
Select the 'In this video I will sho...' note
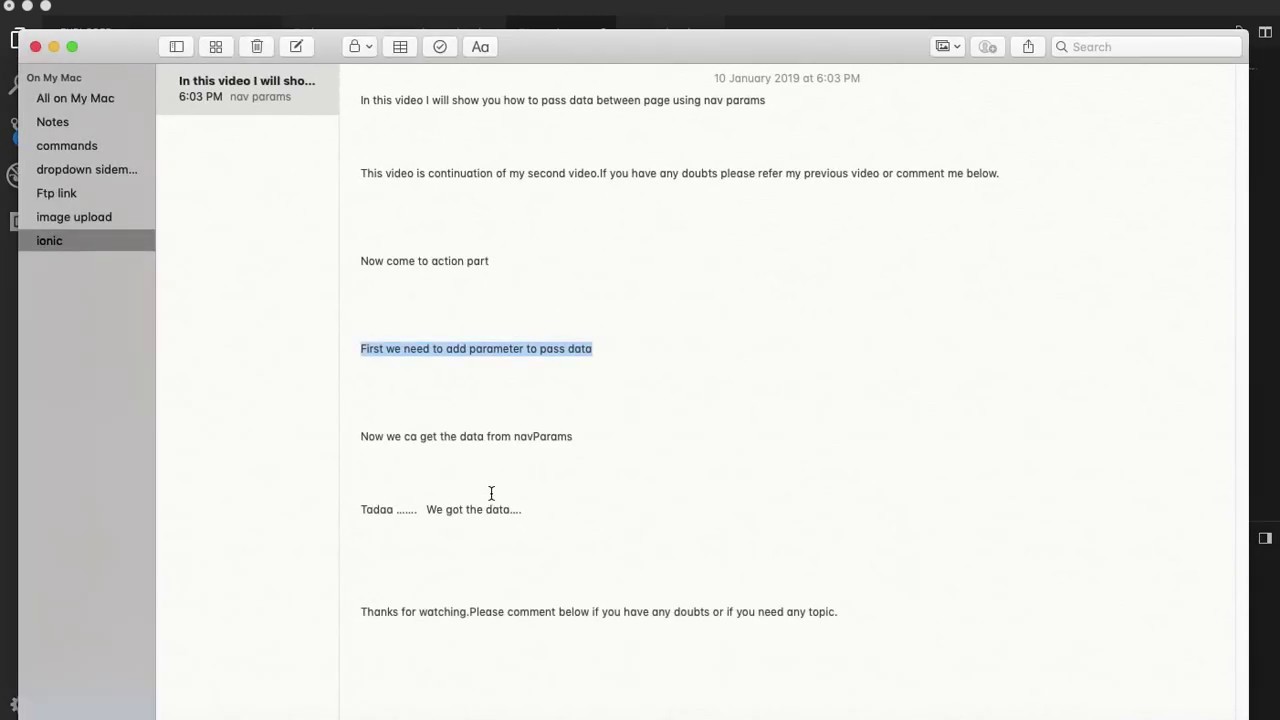(247, 89)
